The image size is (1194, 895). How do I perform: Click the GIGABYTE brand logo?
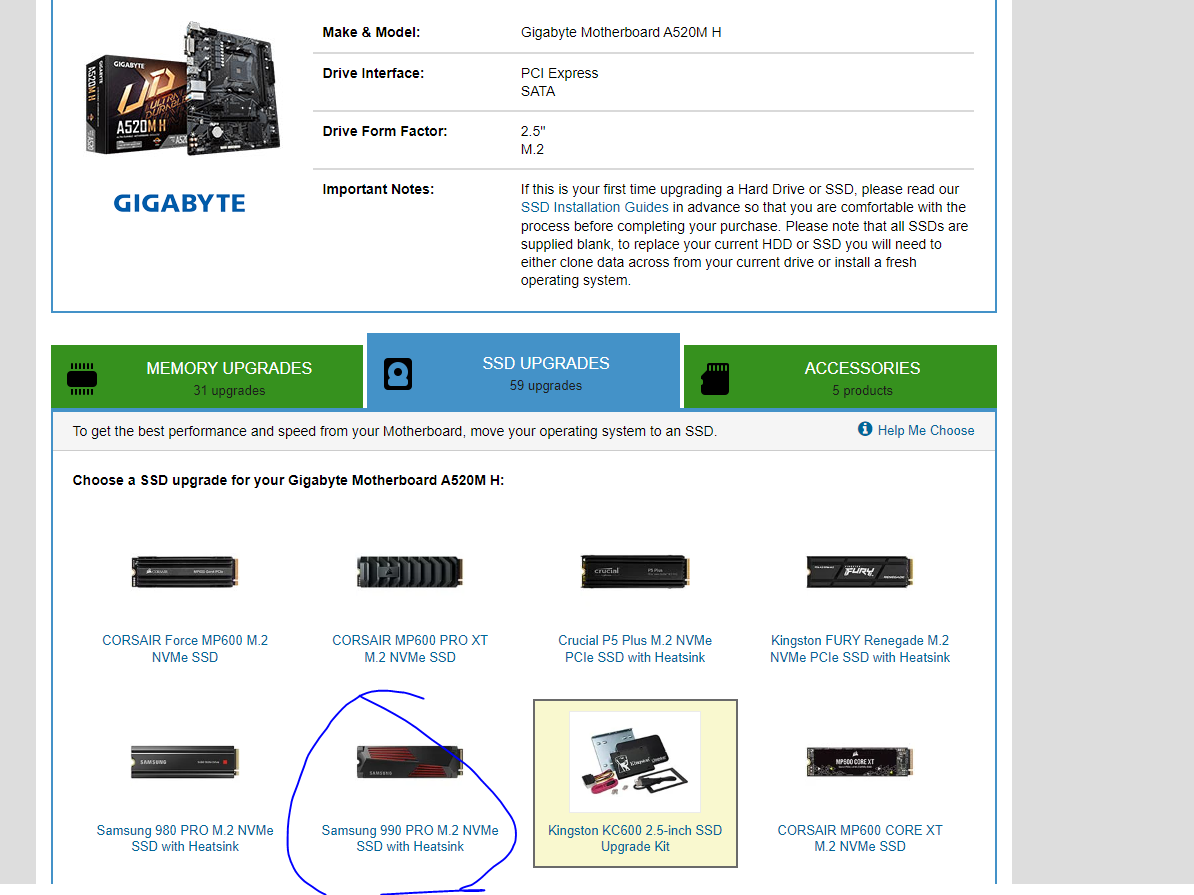180,203
